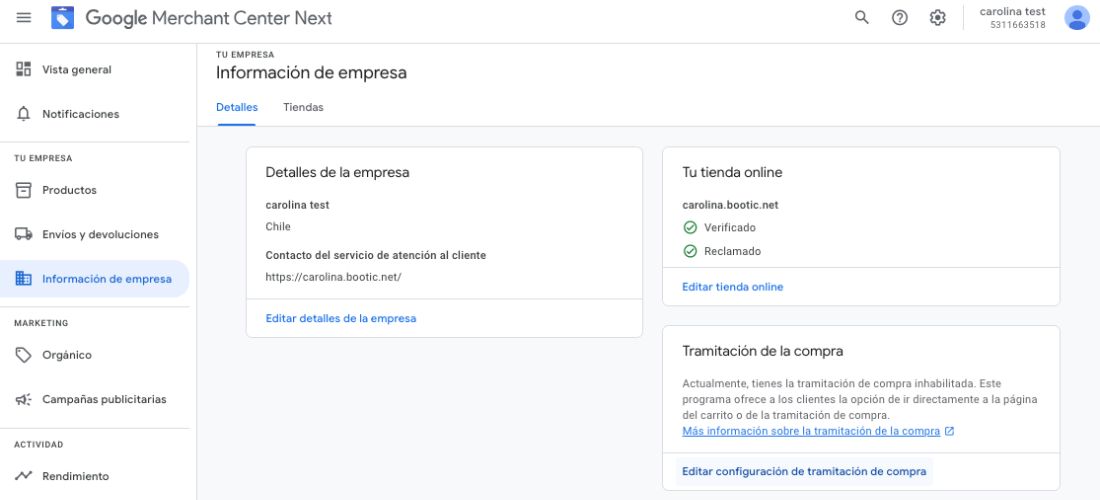Click the Reclamado status text
The width and height of the screenshot is (1100, 500).
point(732,251)
